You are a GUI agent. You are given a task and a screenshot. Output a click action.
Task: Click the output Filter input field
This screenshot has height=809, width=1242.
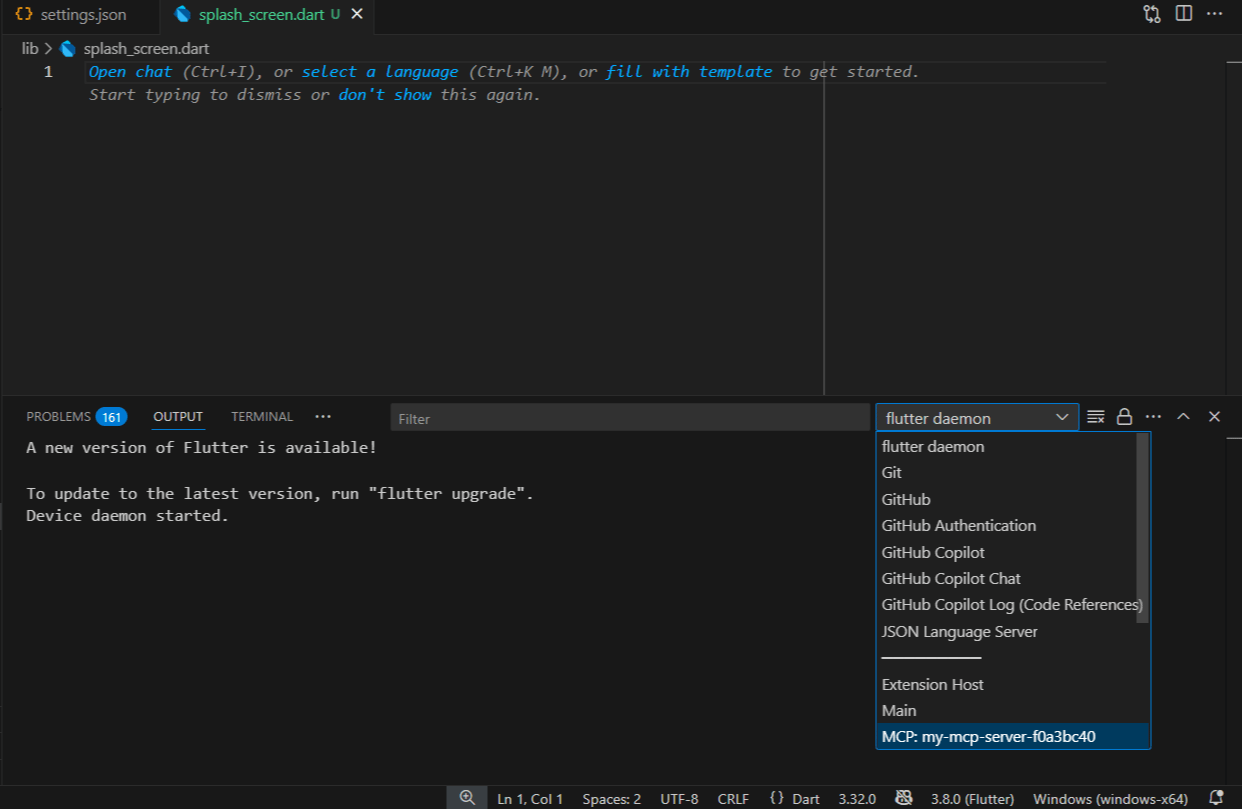coord(630,418)
